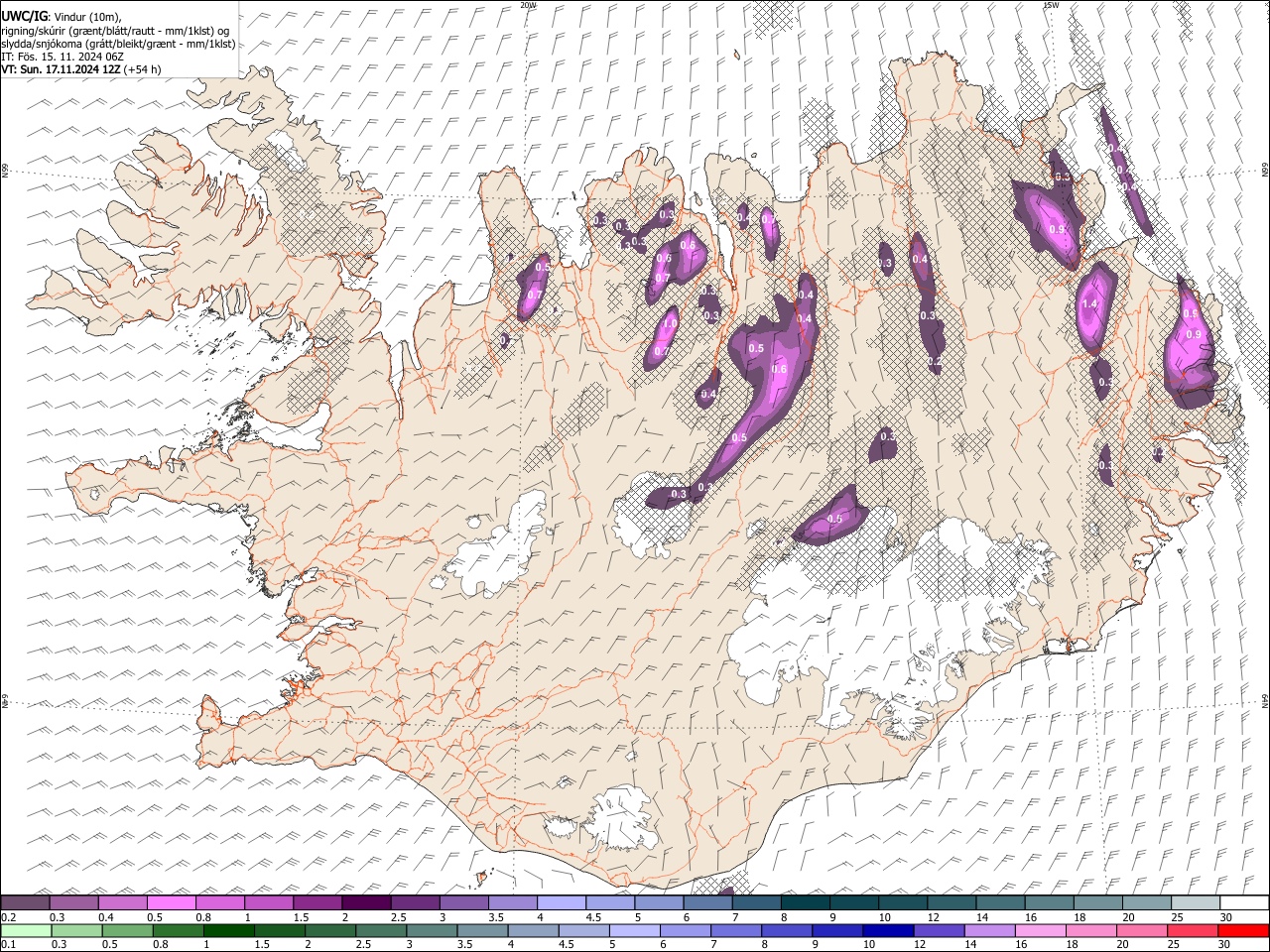
Task: Click the '1.0' snowfall value on the map
Action: [670, 323]
